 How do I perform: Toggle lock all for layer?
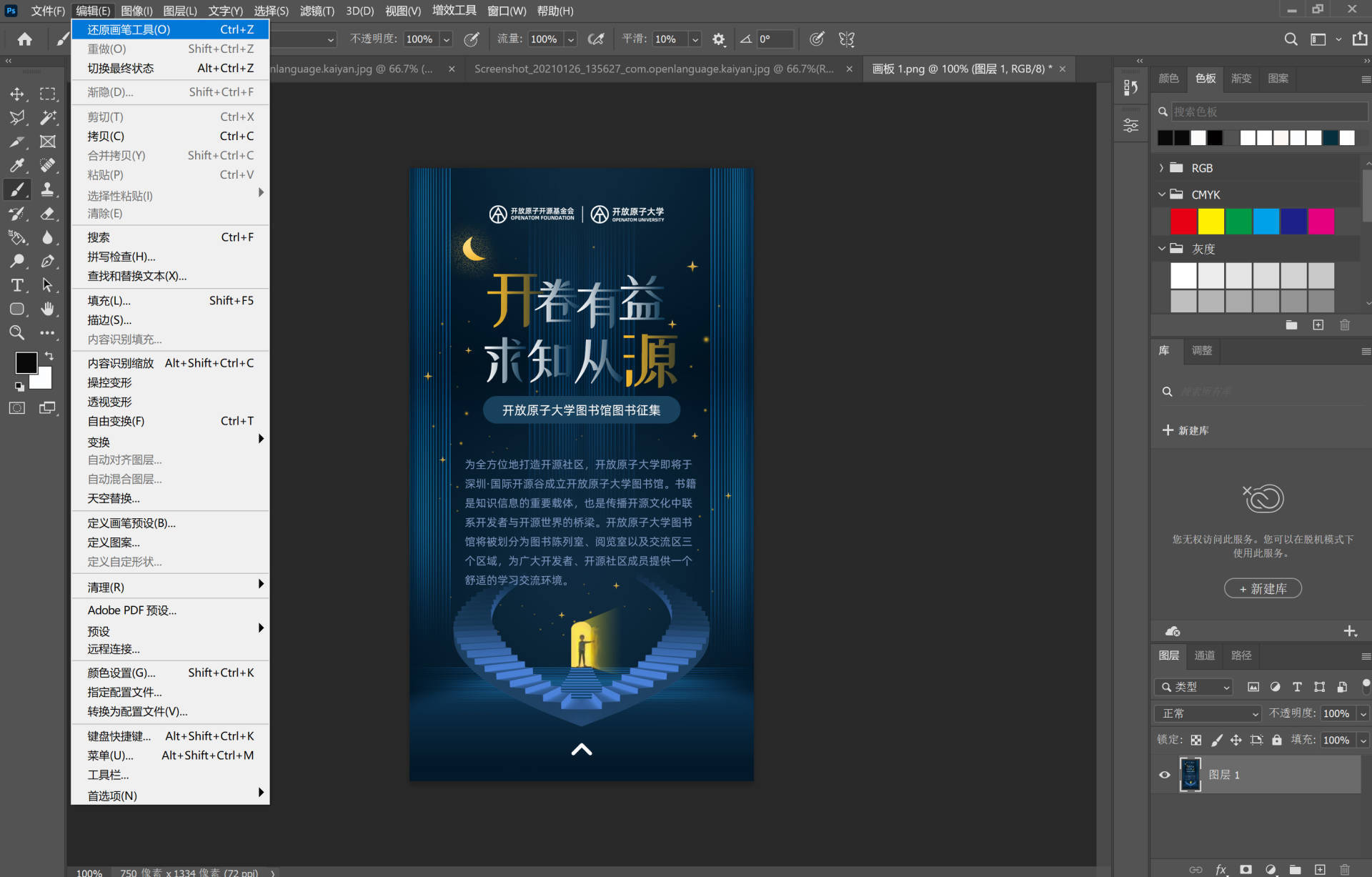pos(1277,740)
